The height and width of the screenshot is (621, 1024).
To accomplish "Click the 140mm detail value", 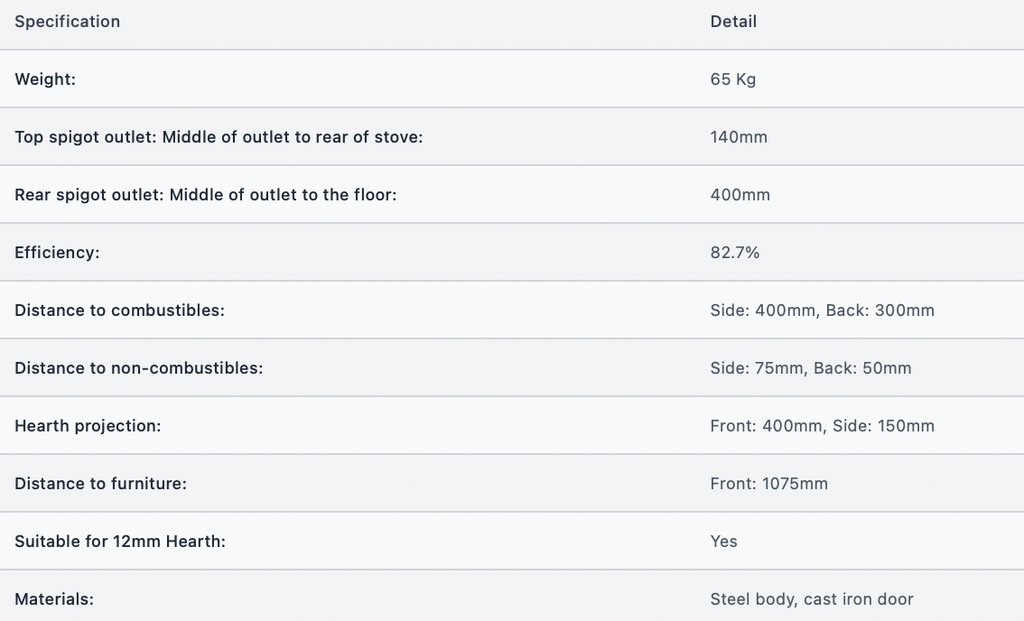I will (x=739, y=137).
